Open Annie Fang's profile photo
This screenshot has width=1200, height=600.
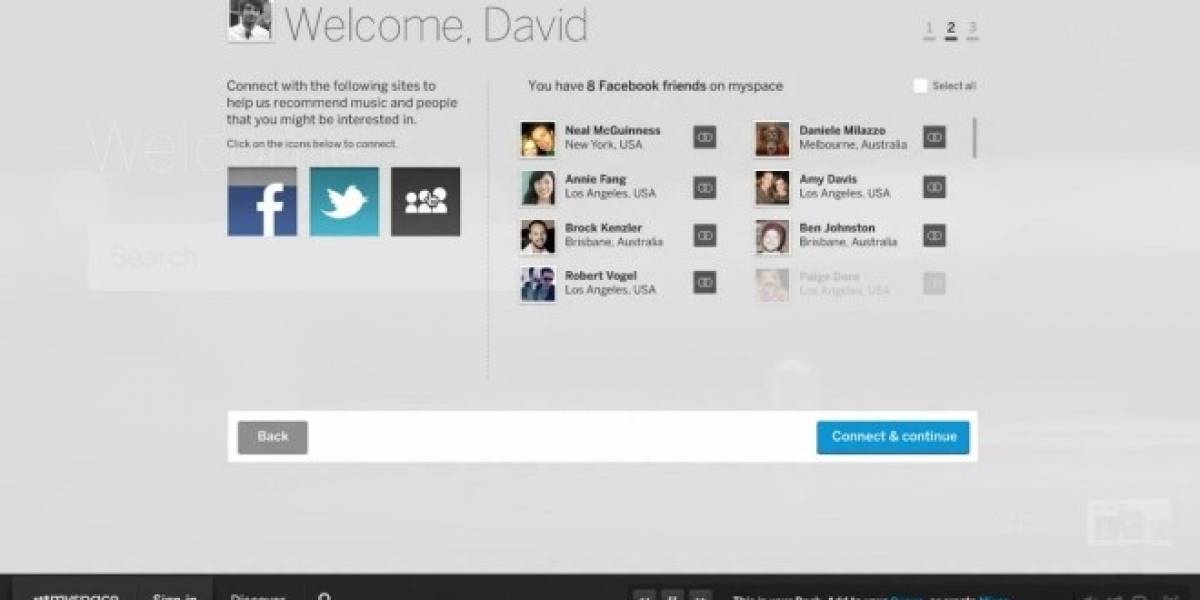(538, 187)
